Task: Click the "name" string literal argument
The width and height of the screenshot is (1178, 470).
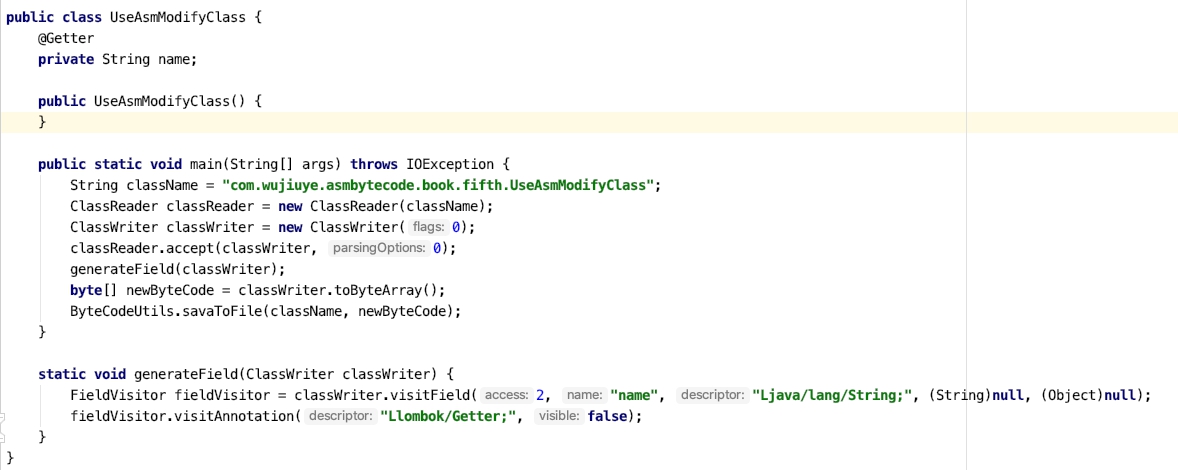Action: (x=635, y=395)
